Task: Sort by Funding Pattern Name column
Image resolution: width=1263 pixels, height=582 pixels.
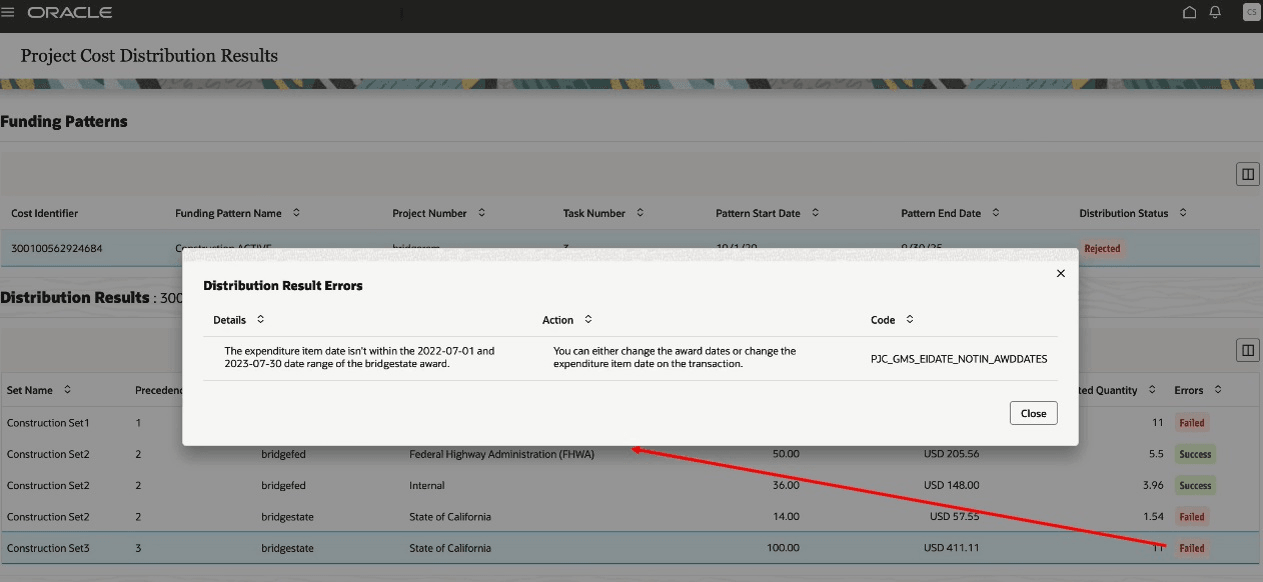Action: [296, 213]
